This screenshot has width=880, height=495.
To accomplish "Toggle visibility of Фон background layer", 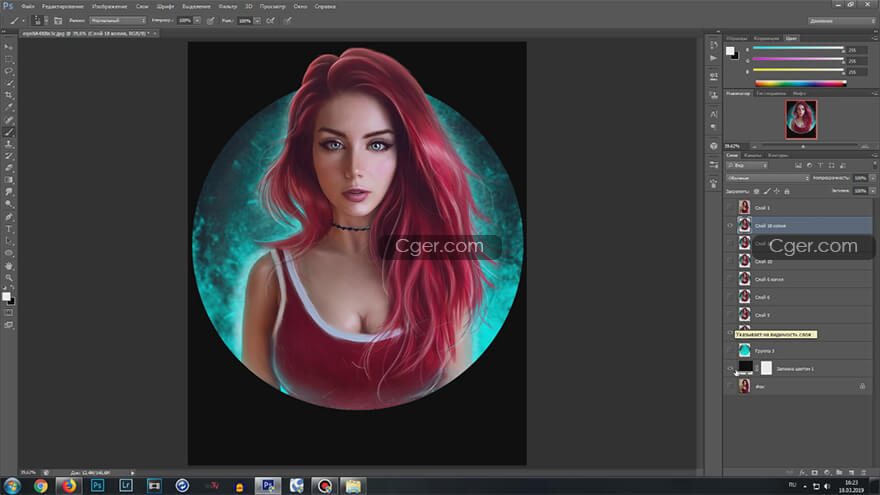I will [x=730, y=386].
